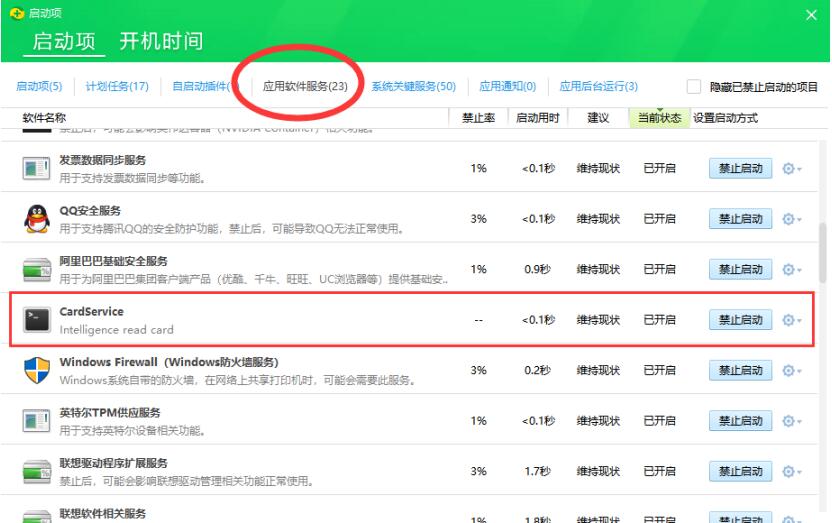Enable 隐藏已禁止启动的项目 checkbox
The image size is (832, 523).
(694, 87)
